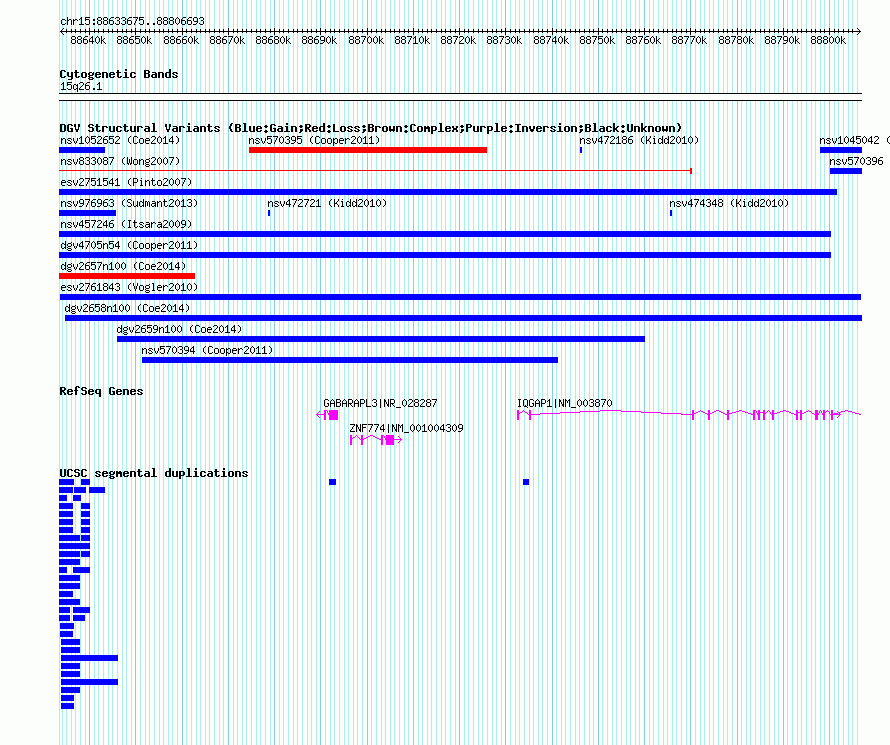Image resolution: width=890 pixels, height=745 pixels.
Task: Click the Cytogenetic Bands track title
Action: [x=119, y=74]
